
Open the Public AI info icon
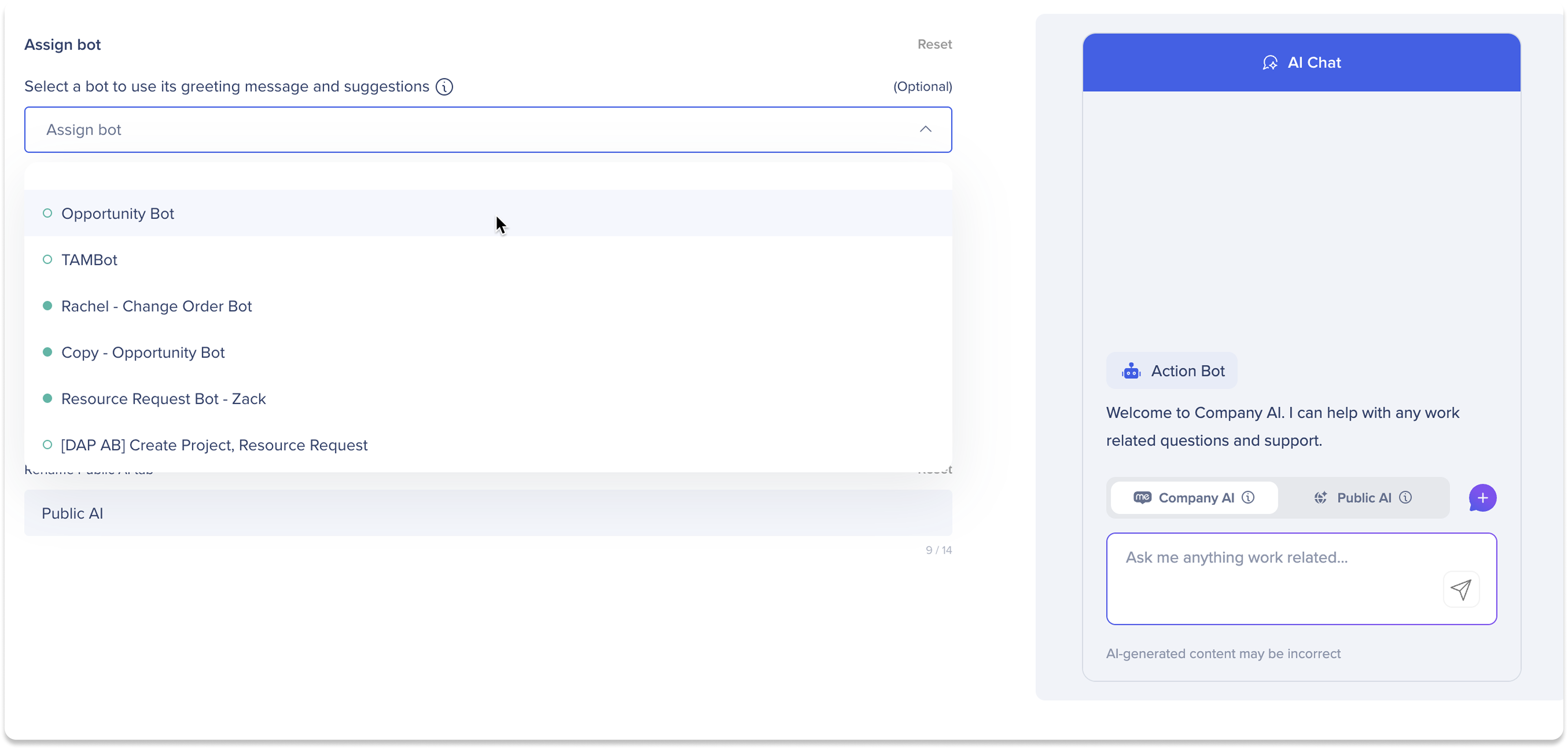[1405, 498]
